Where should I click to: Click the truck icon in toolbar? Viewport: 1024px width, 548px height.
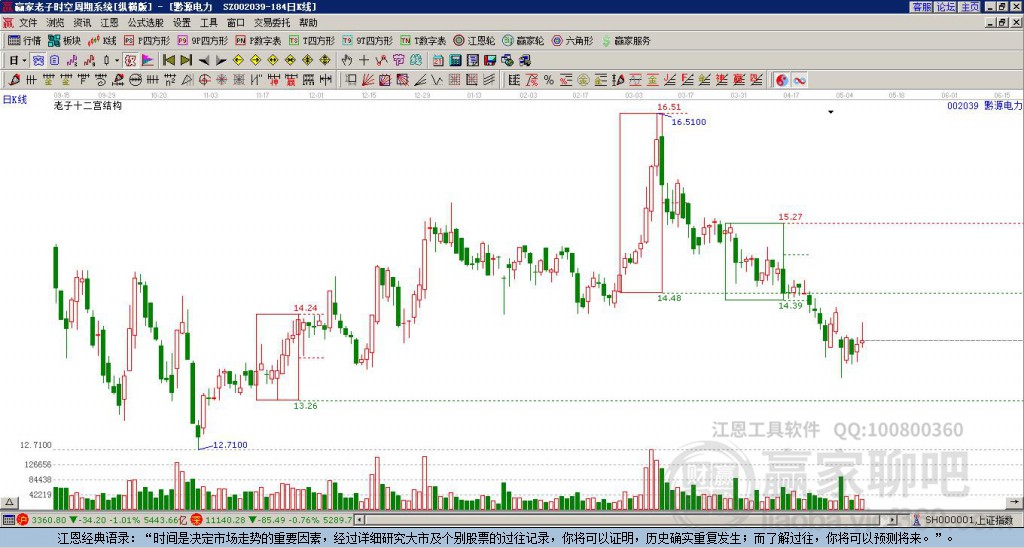click(524, 61)
